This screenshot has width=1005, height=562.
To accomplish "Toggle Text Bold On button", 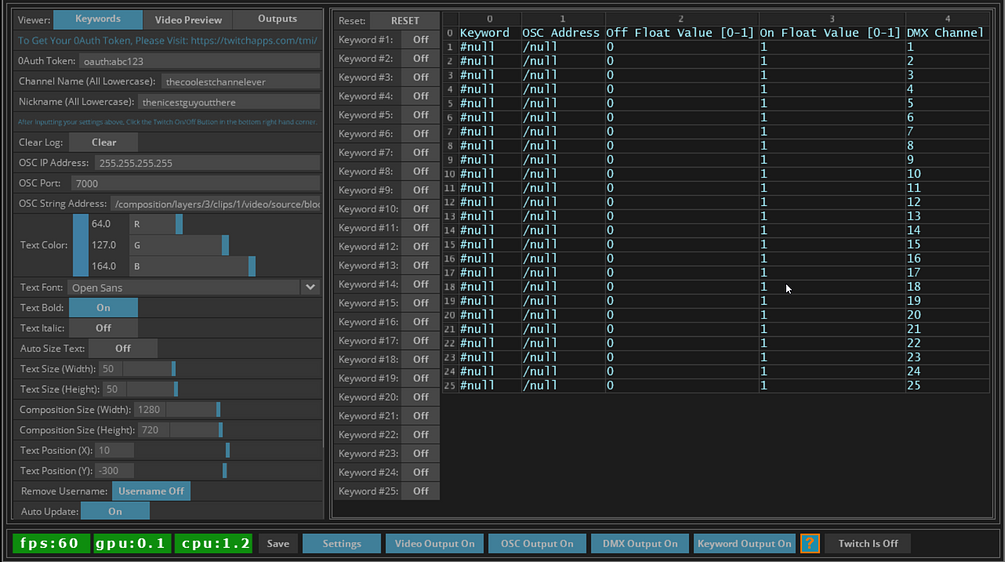I will (x=103, y=308).
